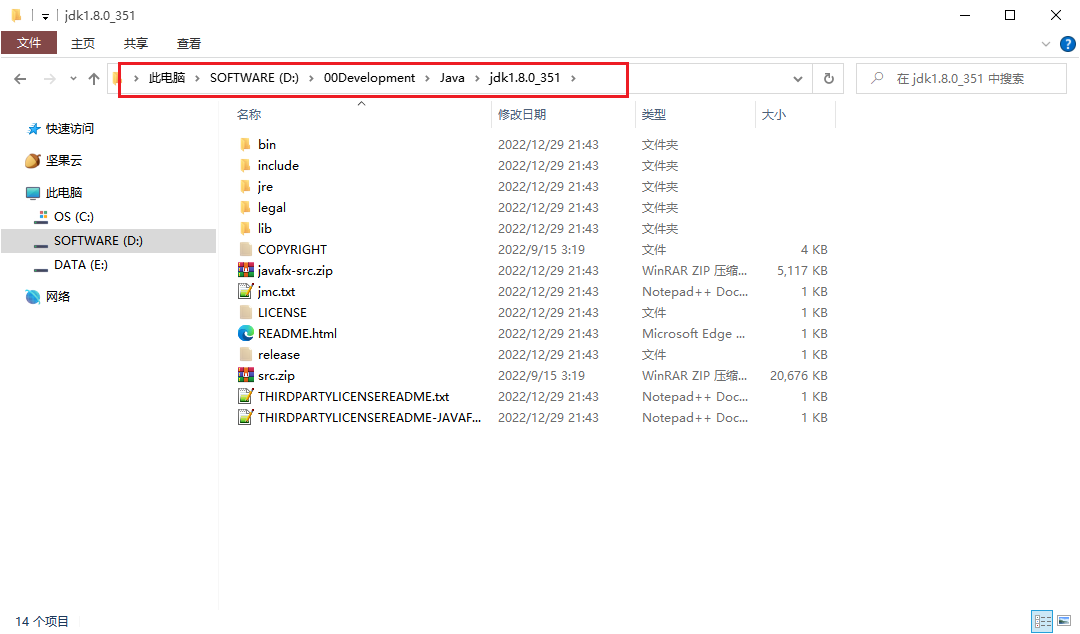
Task: Click the COPYRIGHT file icon
Action: click(245, 249)
